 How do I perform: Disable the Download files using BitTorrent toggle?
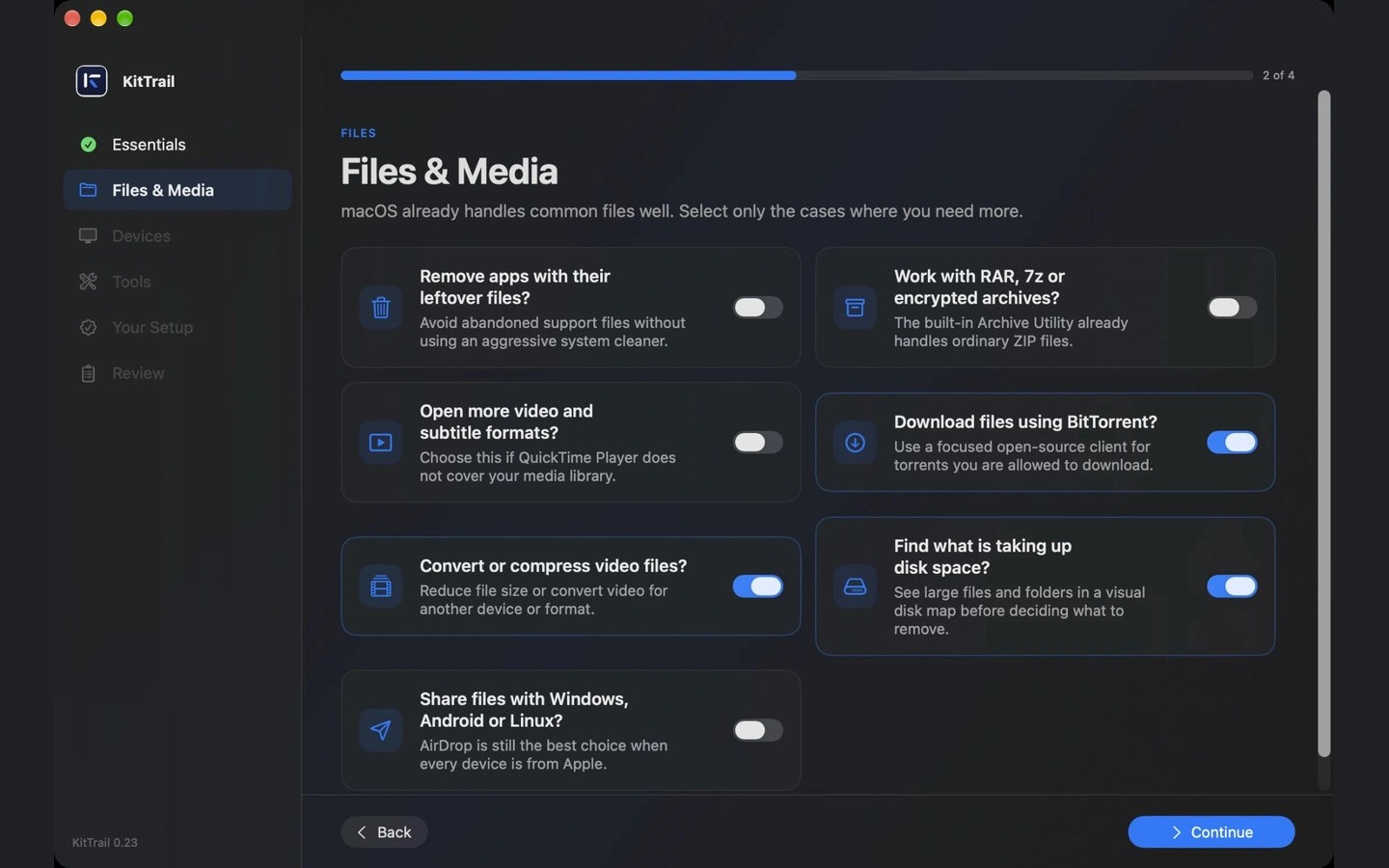1232,443
